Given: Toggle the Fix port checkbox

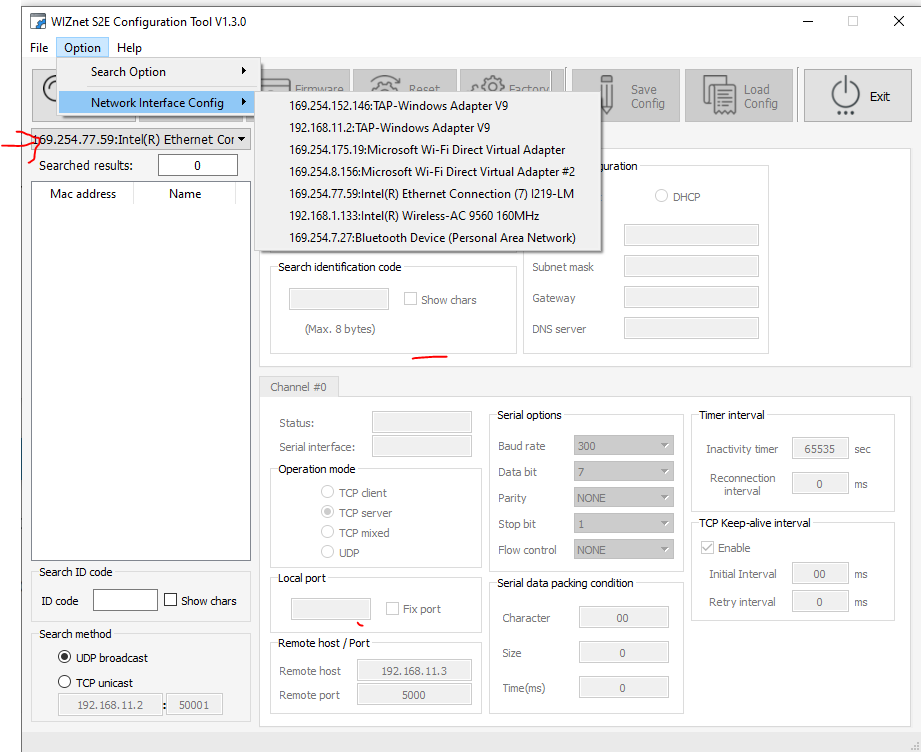Looking at the screenshot, I should (392, 609).
